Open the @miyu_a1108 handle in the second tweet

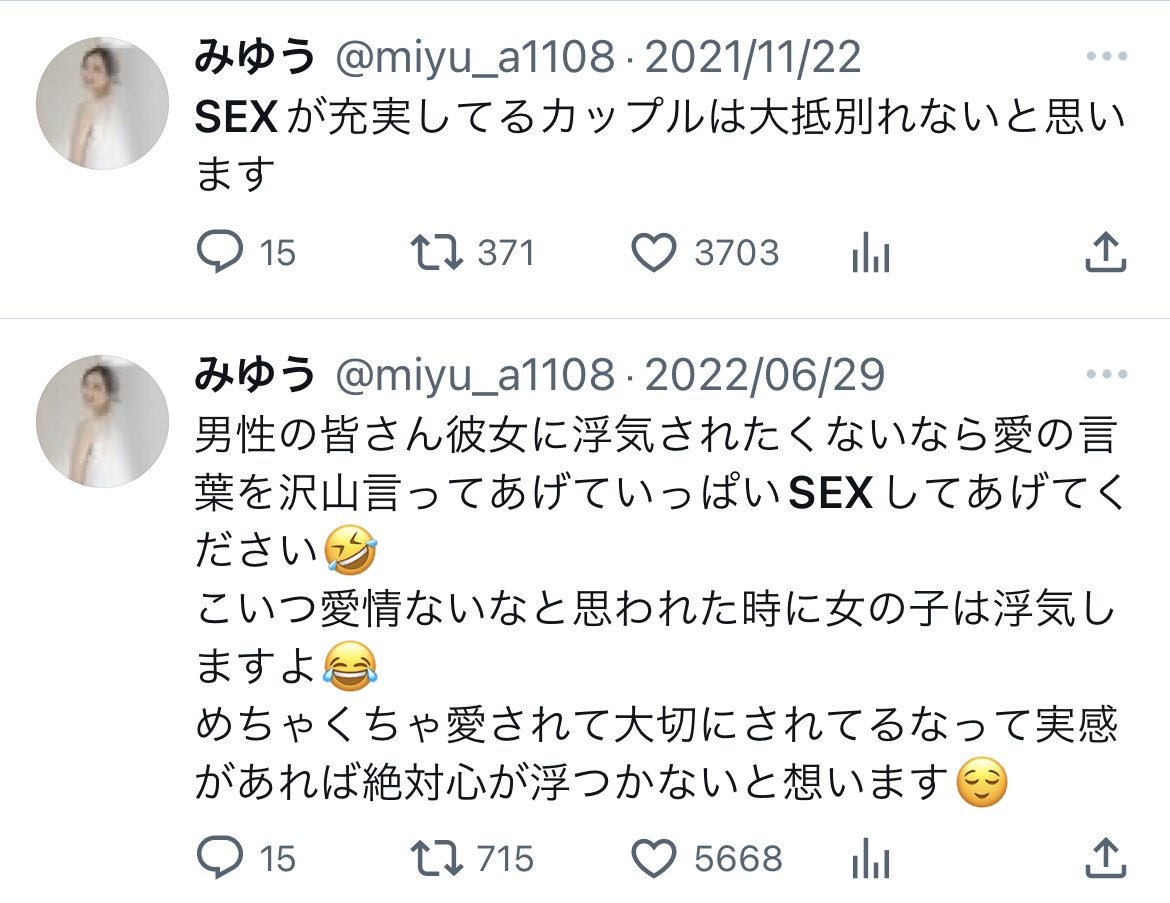click(475, 375)
